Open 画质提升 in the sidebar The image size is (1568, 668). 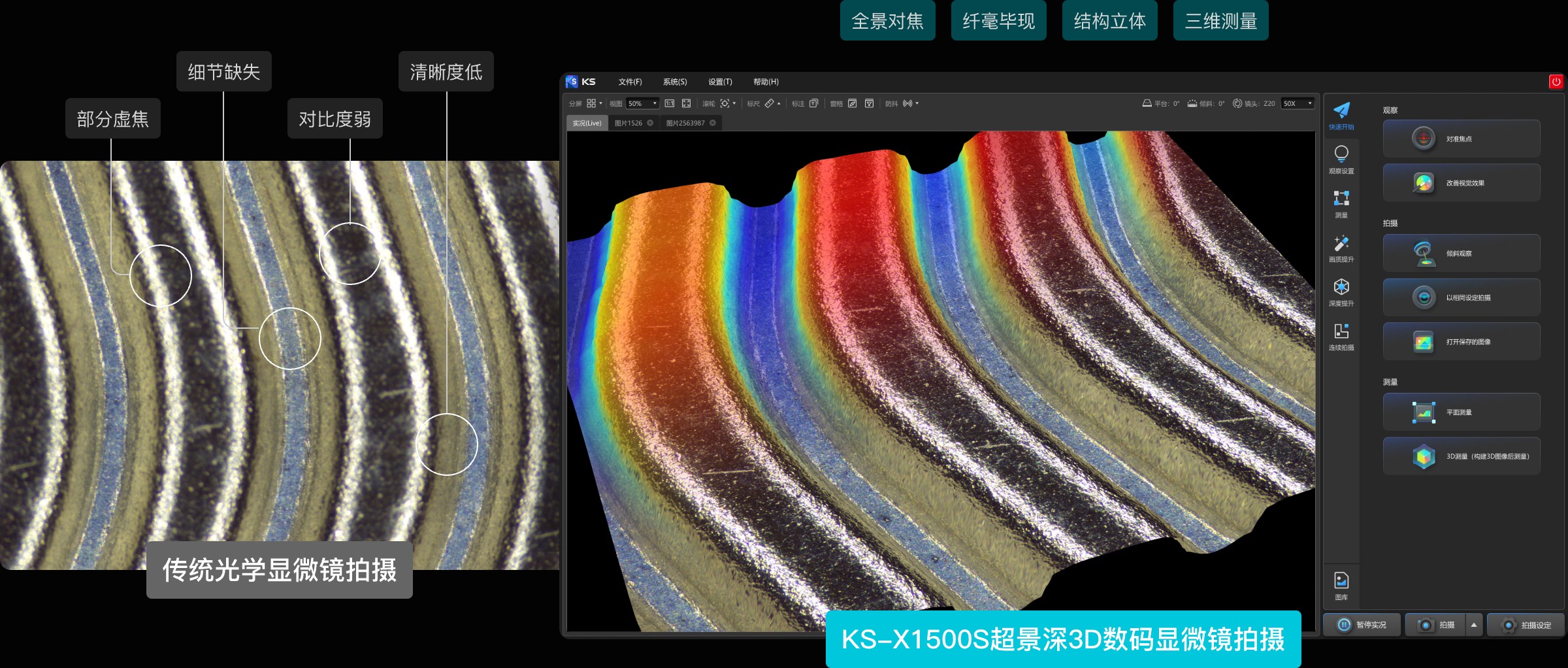1341,248
